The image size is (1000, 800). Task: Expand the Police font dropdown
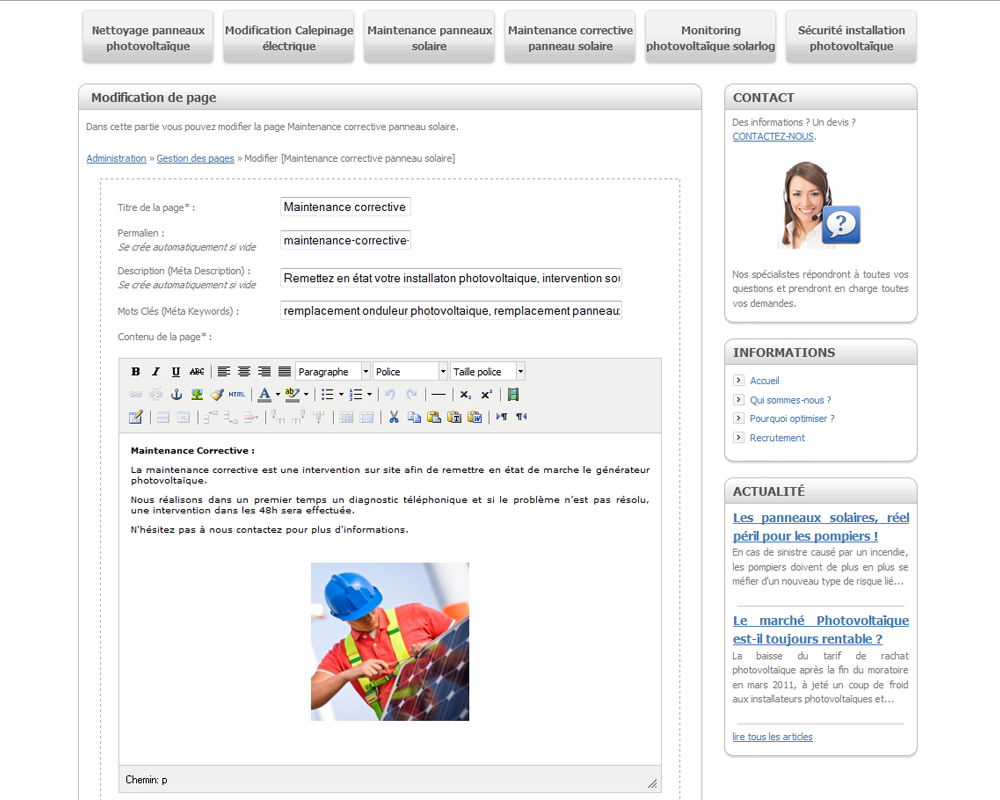click(443, 372)
